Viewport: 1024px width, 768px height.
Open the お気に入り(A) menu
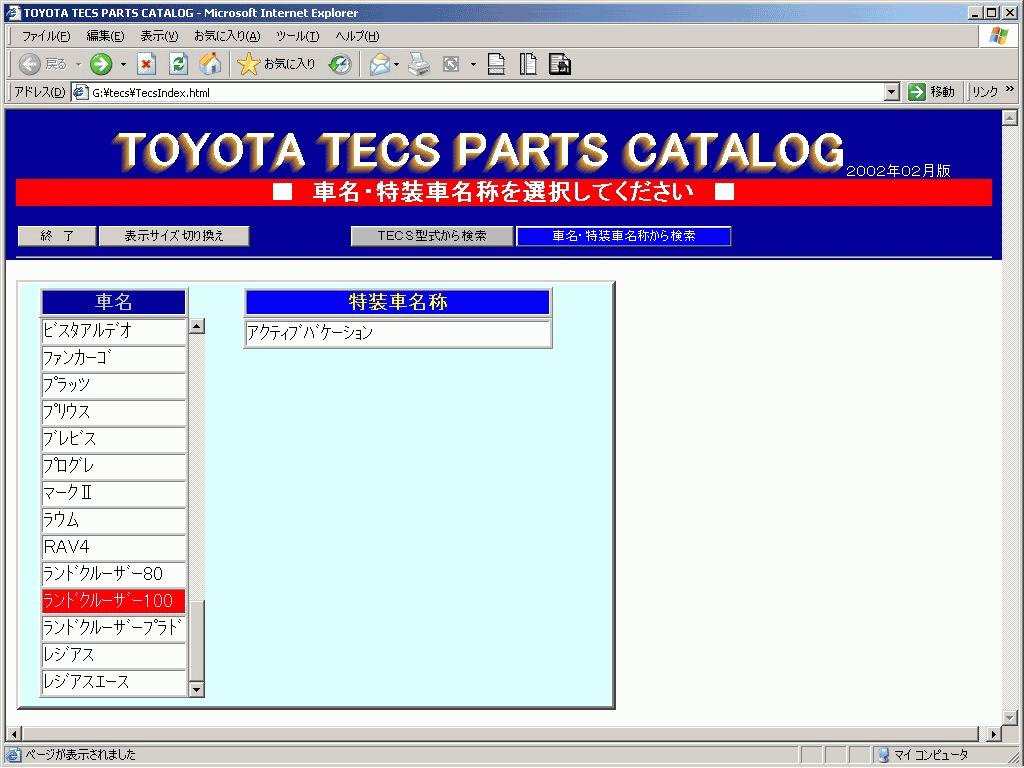(x=227, y=36)
